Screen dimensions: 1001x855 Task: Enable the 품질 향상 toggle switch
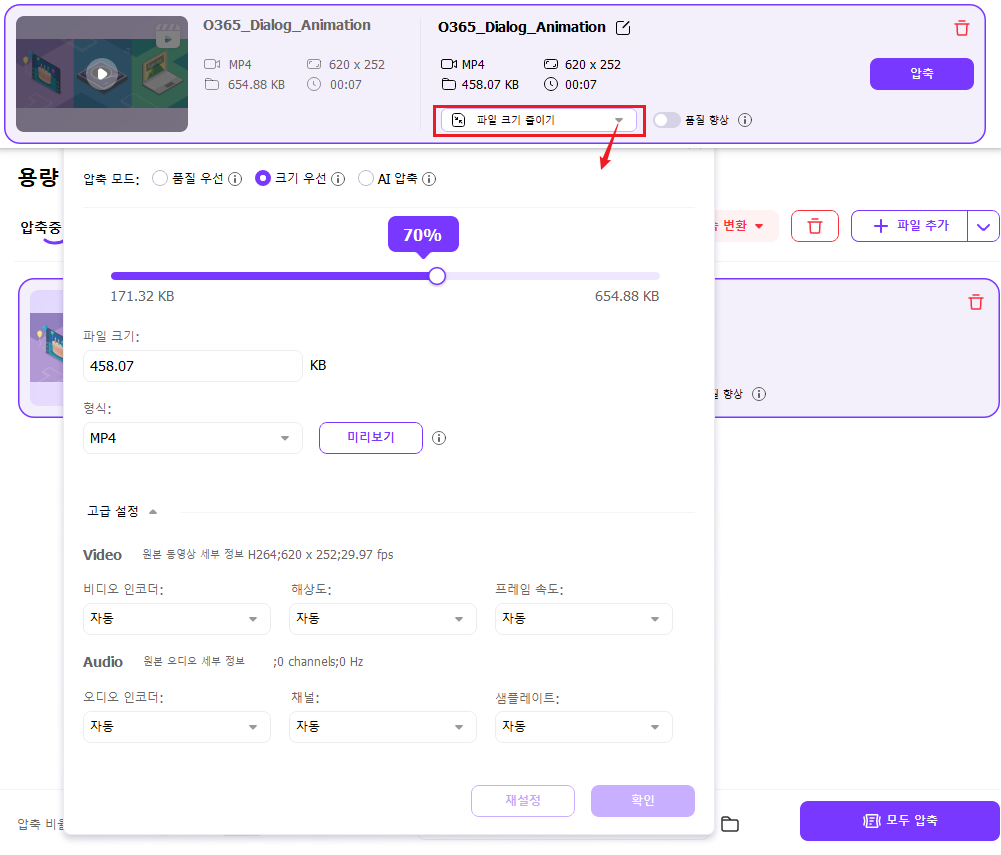666,119
